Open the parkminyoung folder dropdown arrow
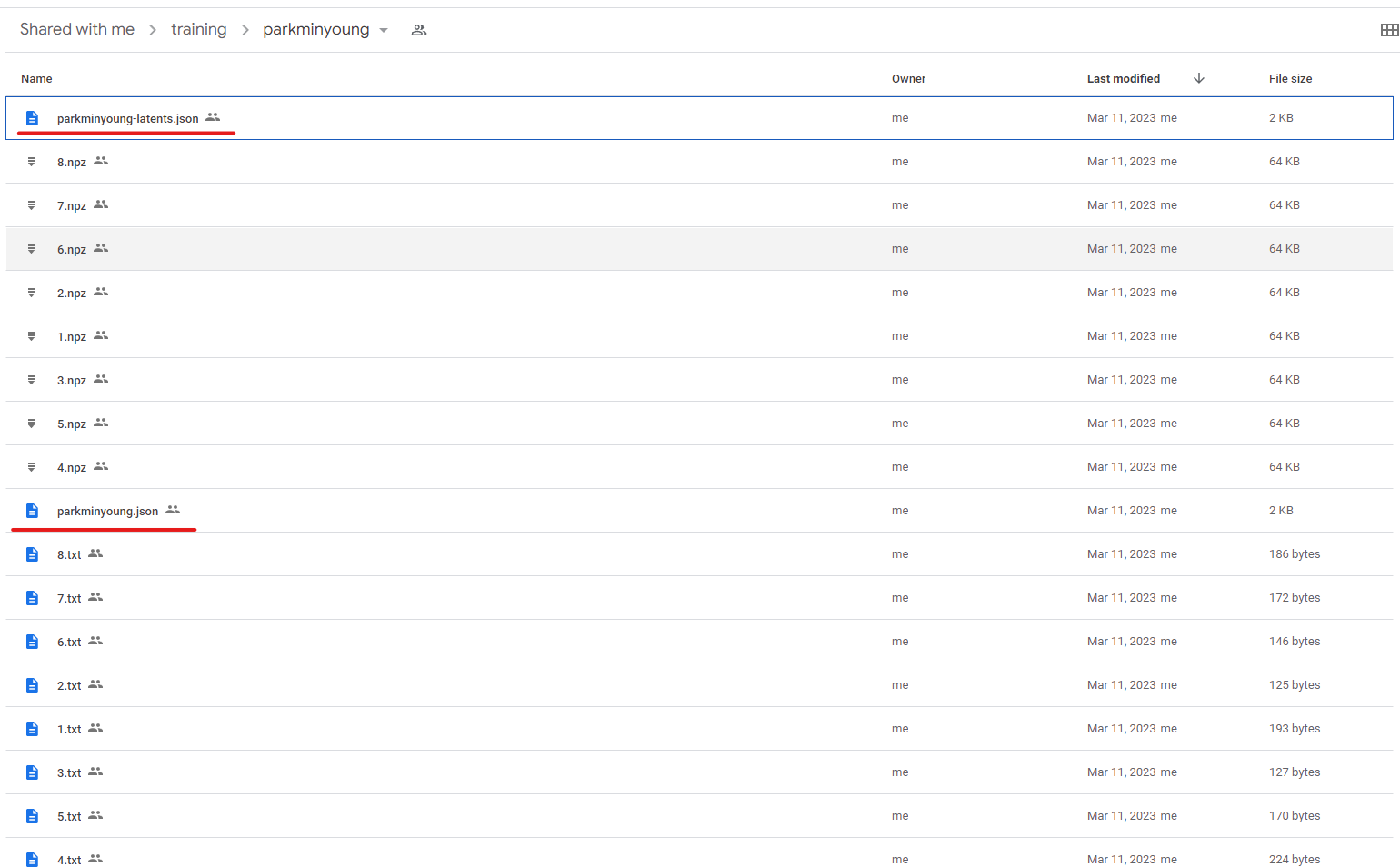This screenshot has height=867, width=1400. (x=384, y=29)
